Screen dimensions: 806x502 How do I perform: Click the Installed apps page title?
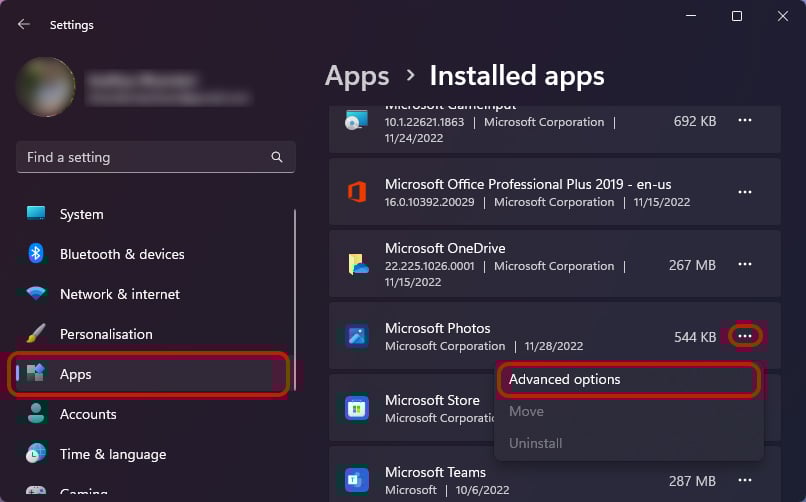pyautogui.click(x=517, y=76)
